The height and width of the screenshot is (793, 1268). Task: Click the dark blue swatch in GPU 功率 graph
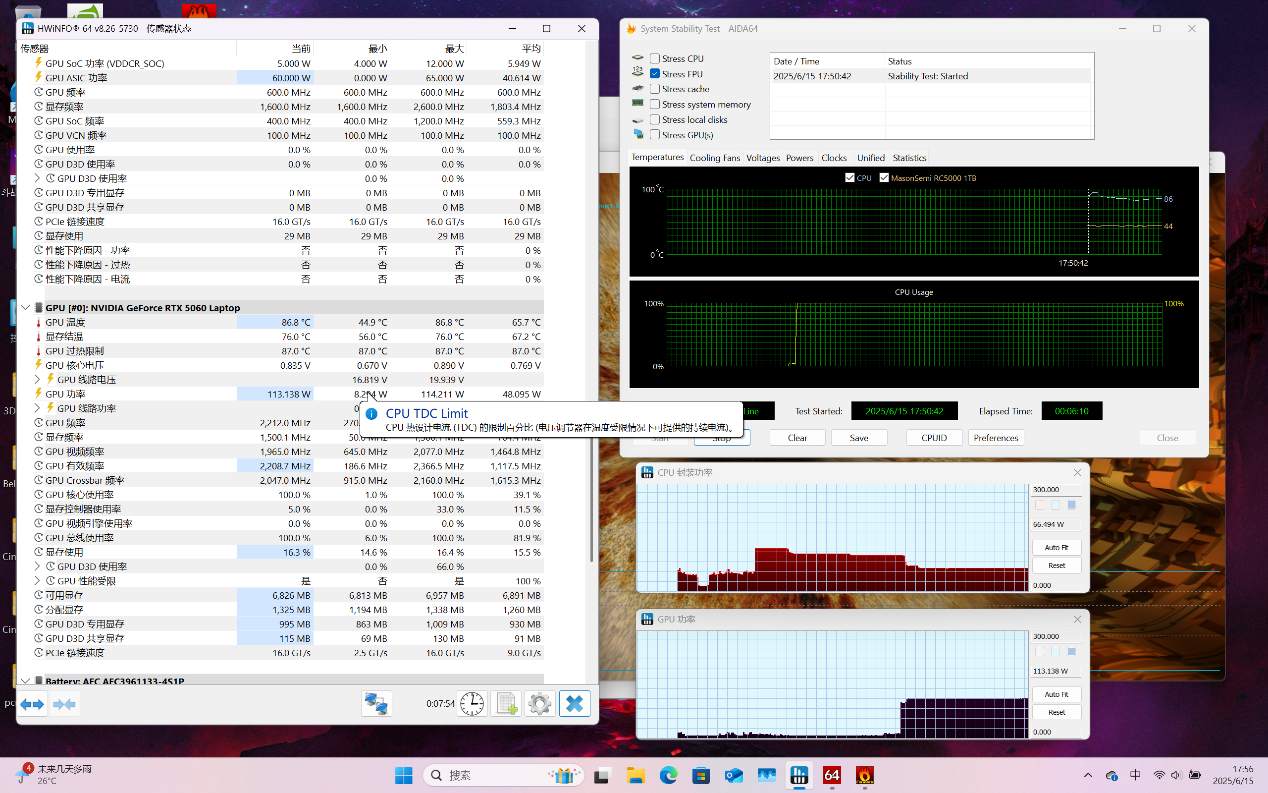pos(1072,652)
